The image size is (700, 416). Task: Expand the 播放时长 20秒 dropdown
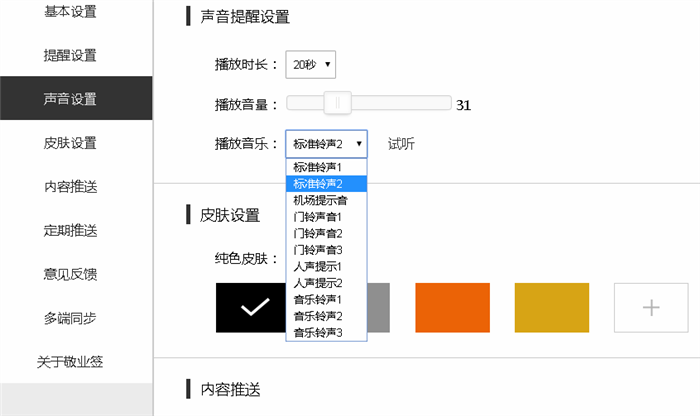pyautogui.click(x=310, y=65)
